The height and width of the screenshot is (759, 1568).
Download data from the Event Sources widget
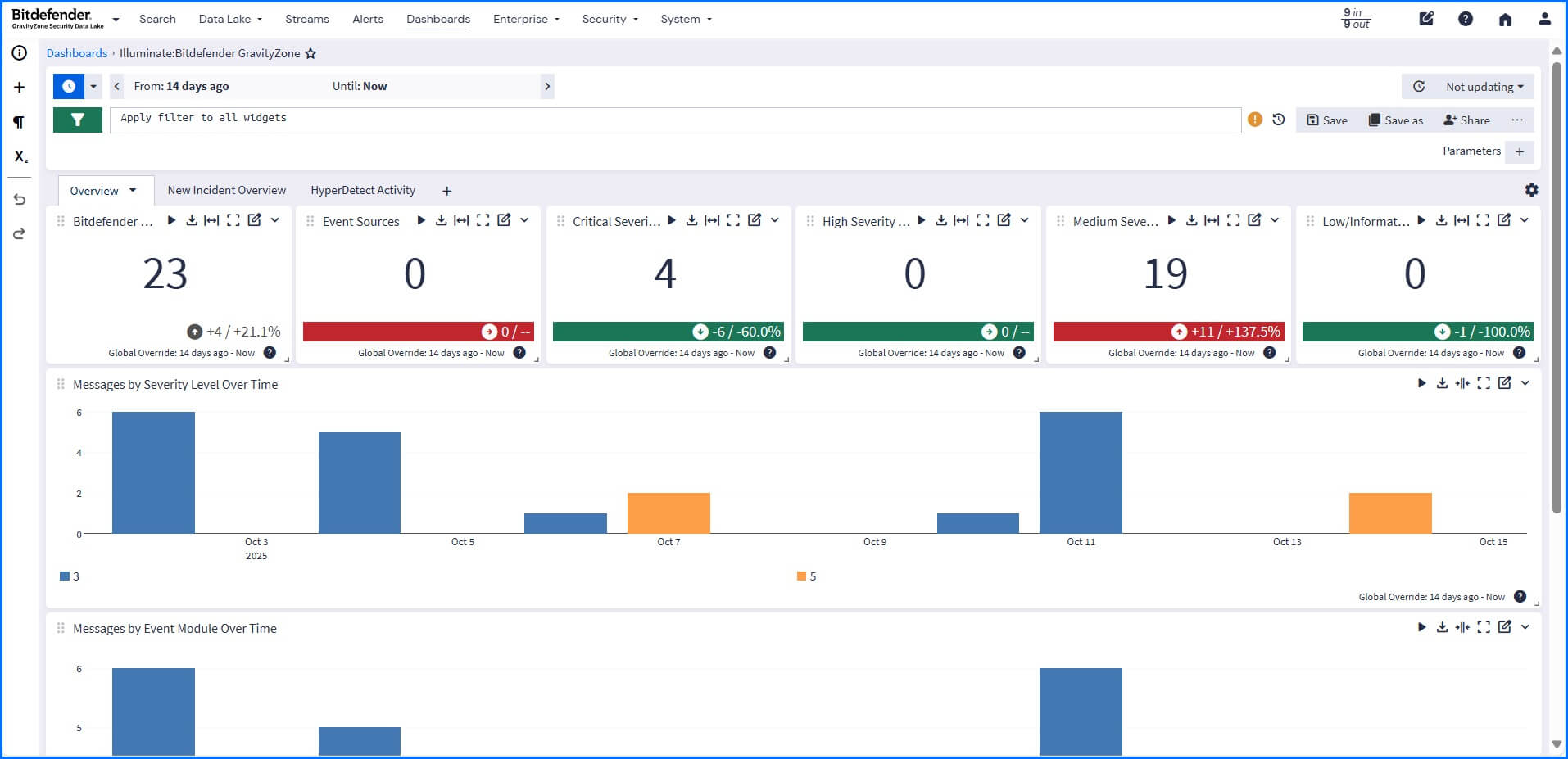tap(441, 220)
